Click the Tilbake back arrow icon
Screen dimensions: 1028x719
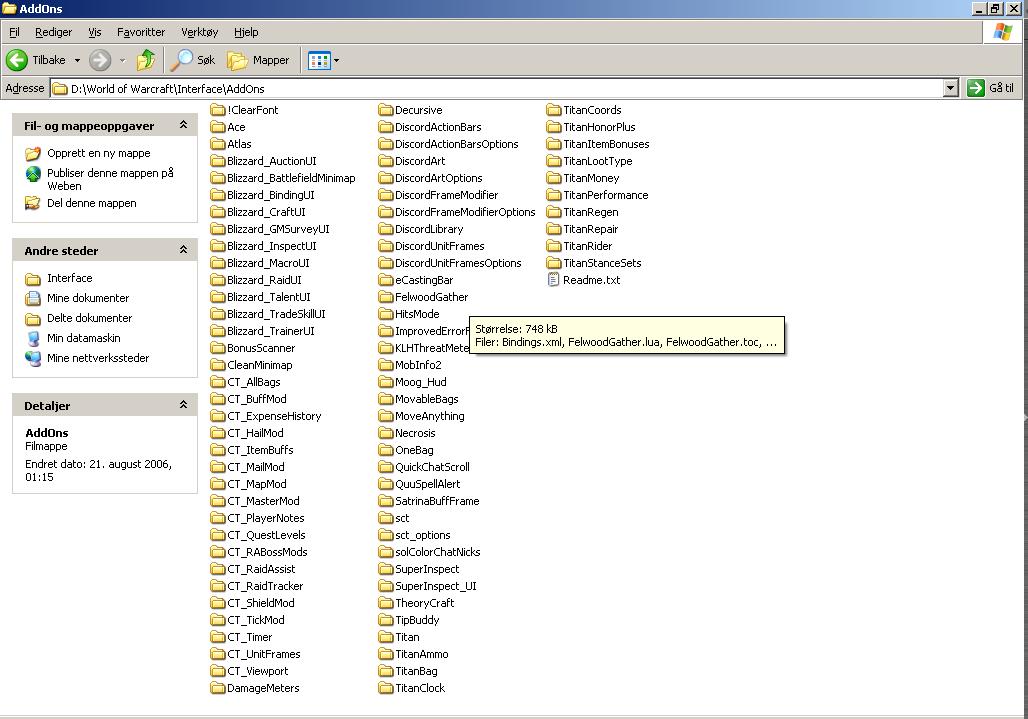17,60
